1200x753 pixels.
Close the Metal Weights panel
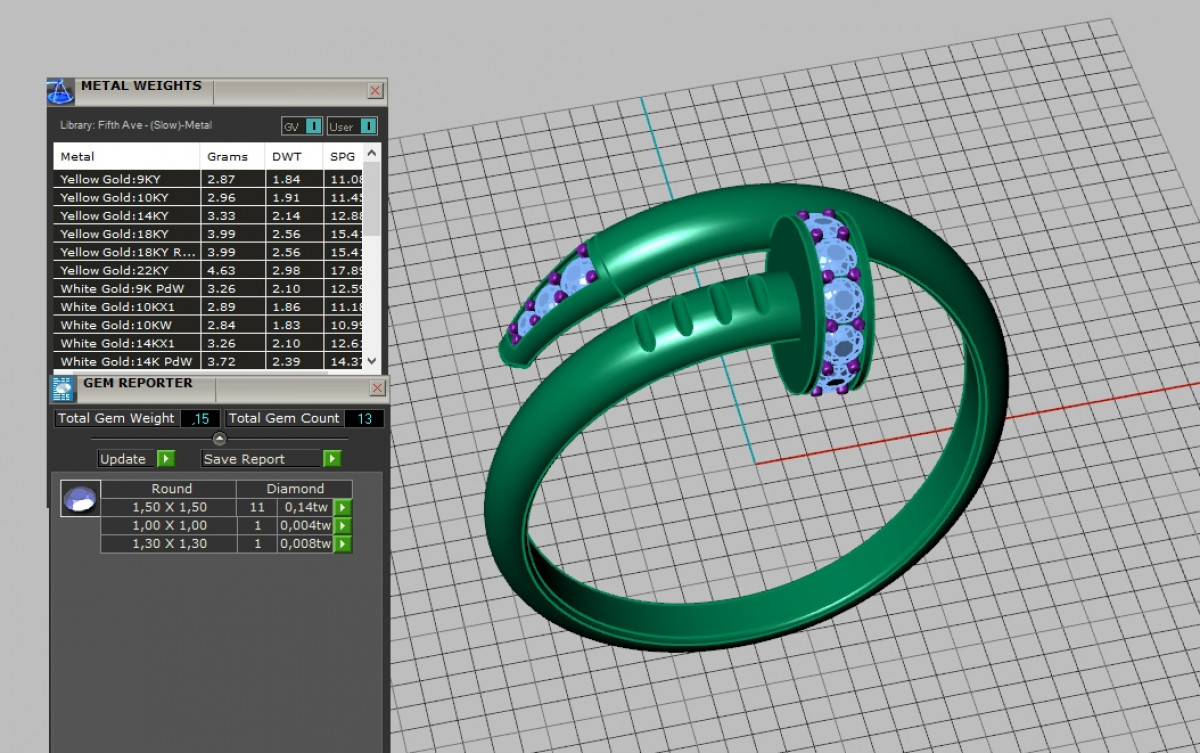point(375,91)
